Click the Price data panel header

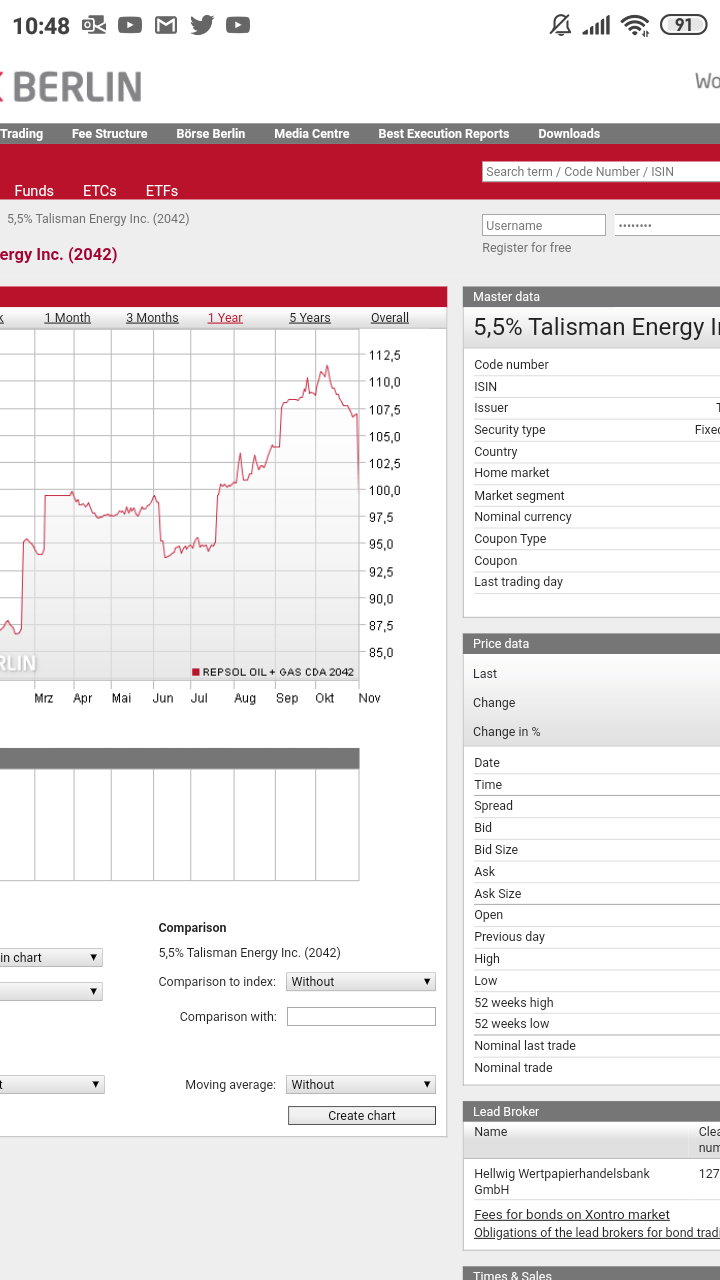click(591, 644)
